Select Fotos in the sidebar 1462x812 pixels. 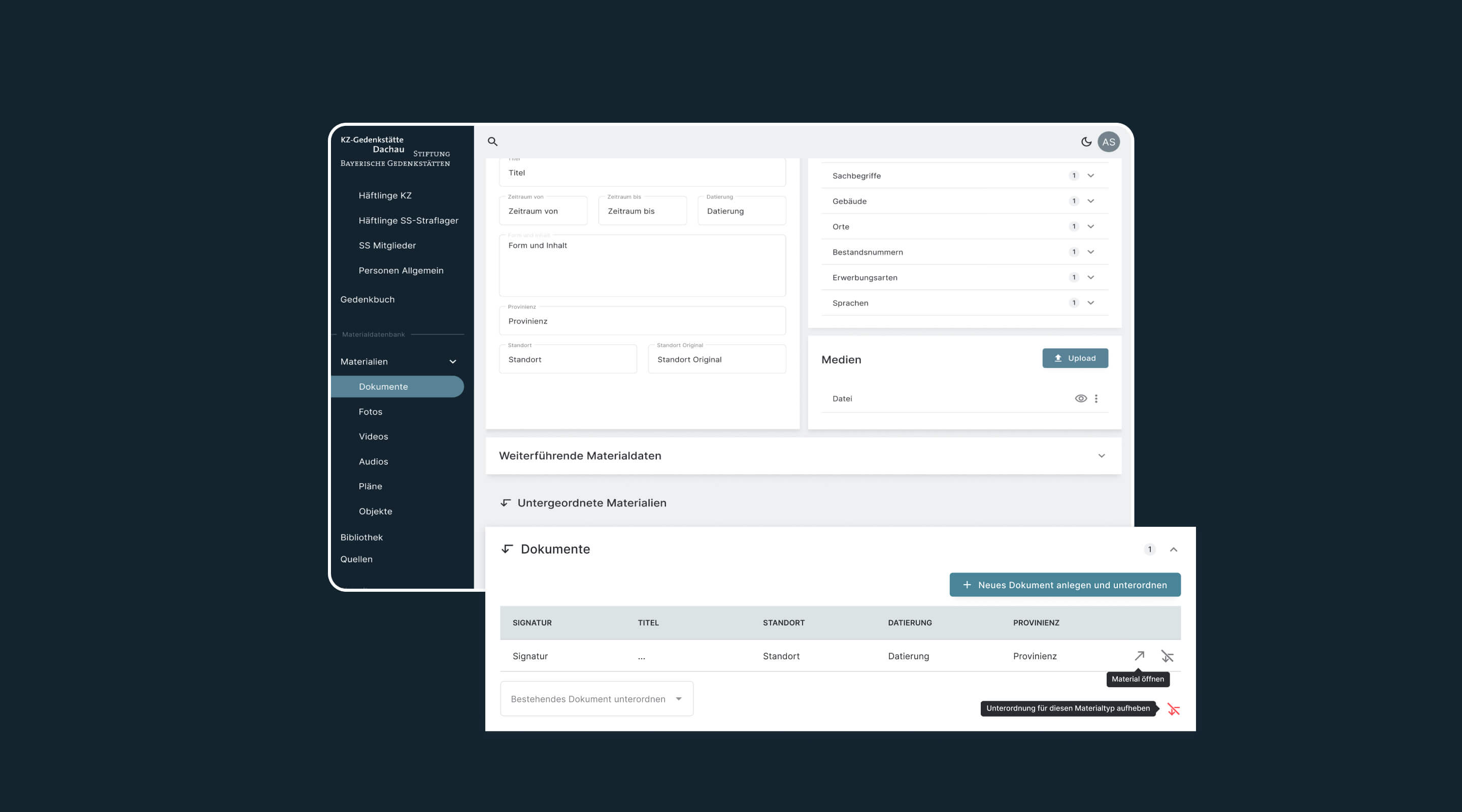point(370,412)
